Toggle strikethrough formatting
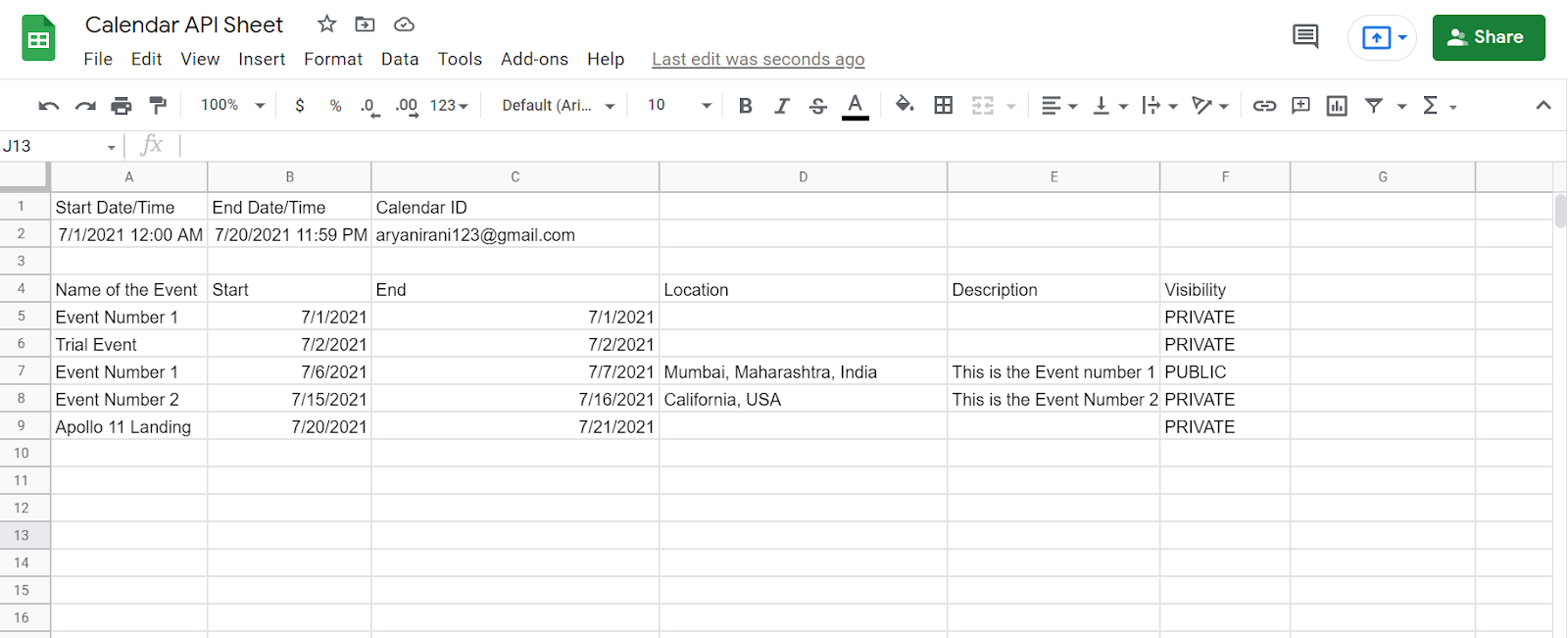The image size is (1568, 638). pos(818,106)
